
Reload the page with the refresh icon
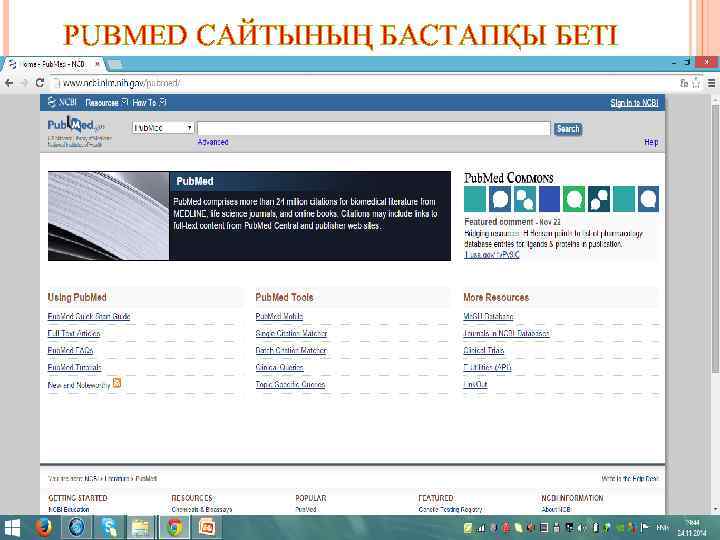click(40, 83)
